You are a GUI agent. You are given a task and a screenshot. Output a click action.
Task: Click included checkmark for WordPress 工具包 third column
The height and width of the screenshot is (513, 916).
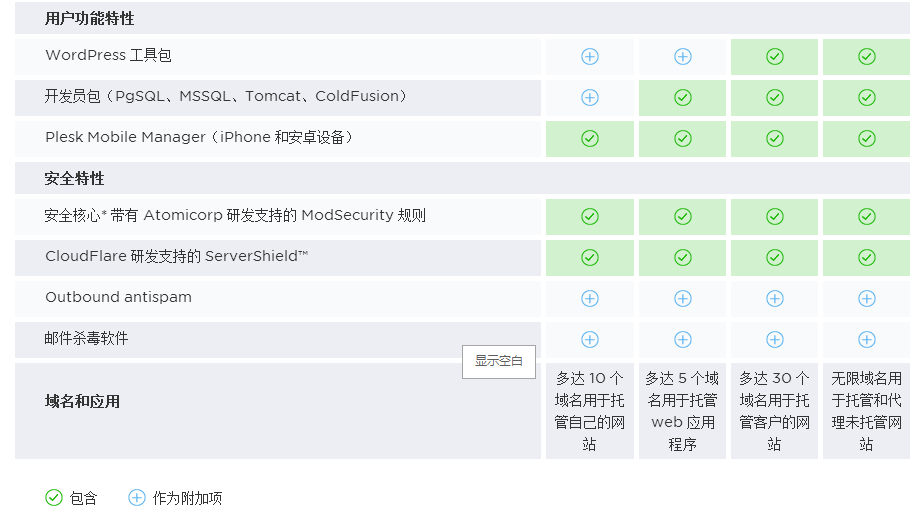click(775, 57)
